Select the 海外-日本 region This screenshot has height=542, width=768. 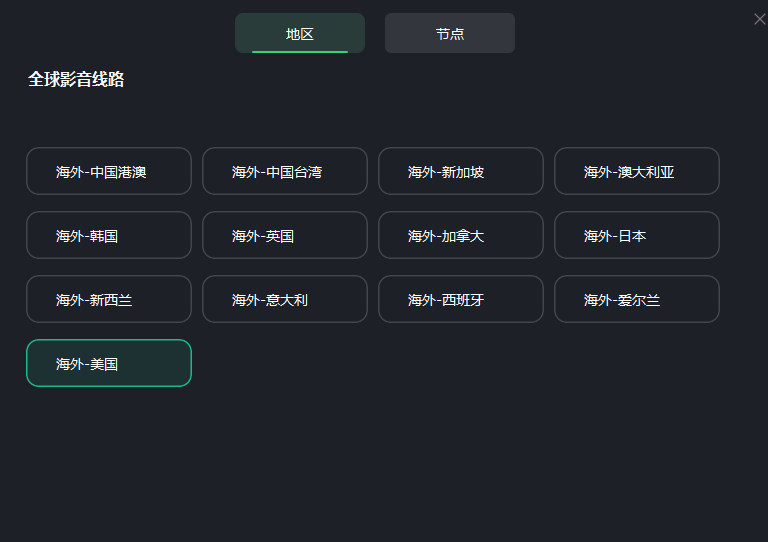click(637, 235)
